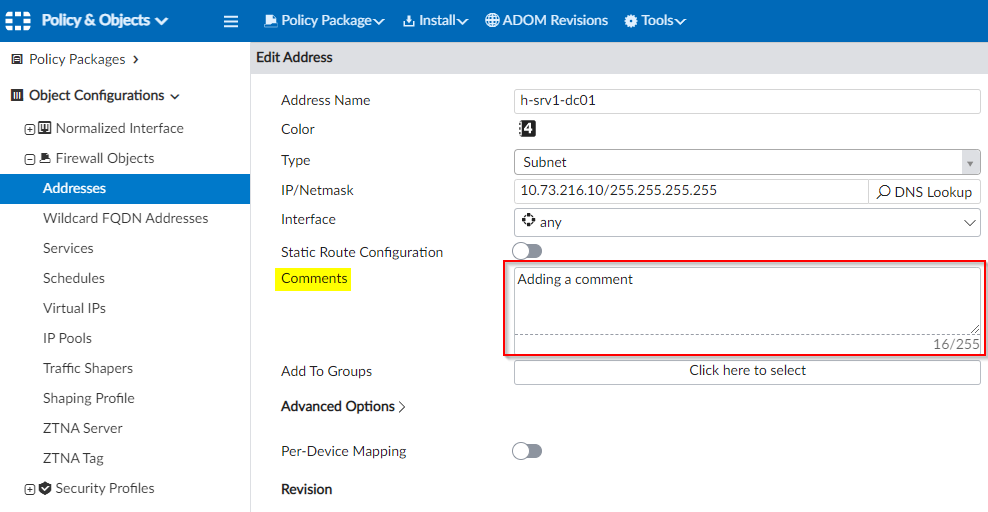Click the Add To Groups selector
988x512 pixels.
click(x=746, y=371)
